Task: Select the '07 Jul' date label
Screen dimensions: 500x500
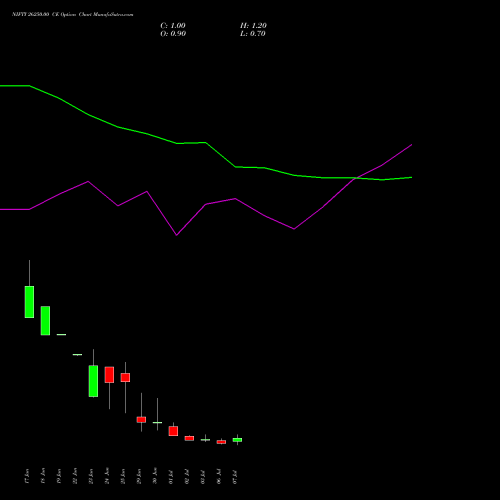Action: [x=235, y=477]
